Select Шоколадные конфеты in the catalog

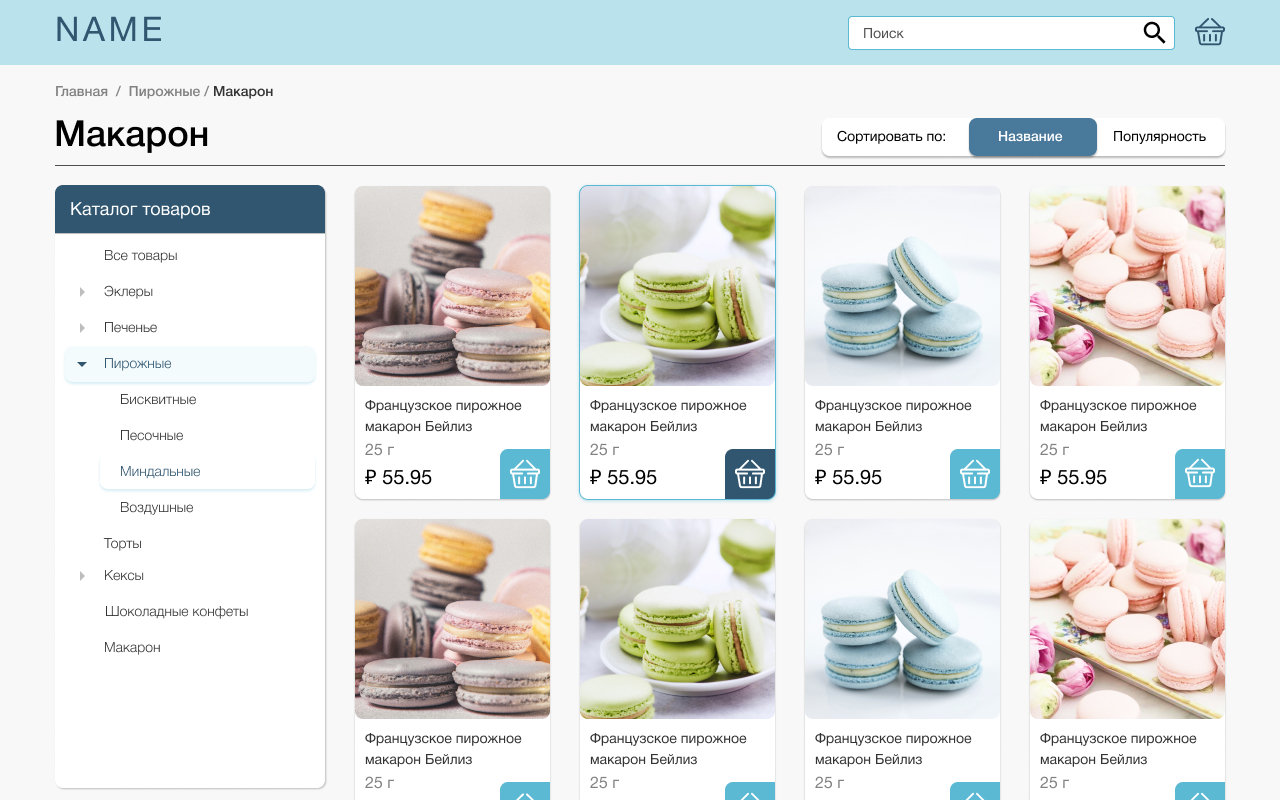(177, 612)
